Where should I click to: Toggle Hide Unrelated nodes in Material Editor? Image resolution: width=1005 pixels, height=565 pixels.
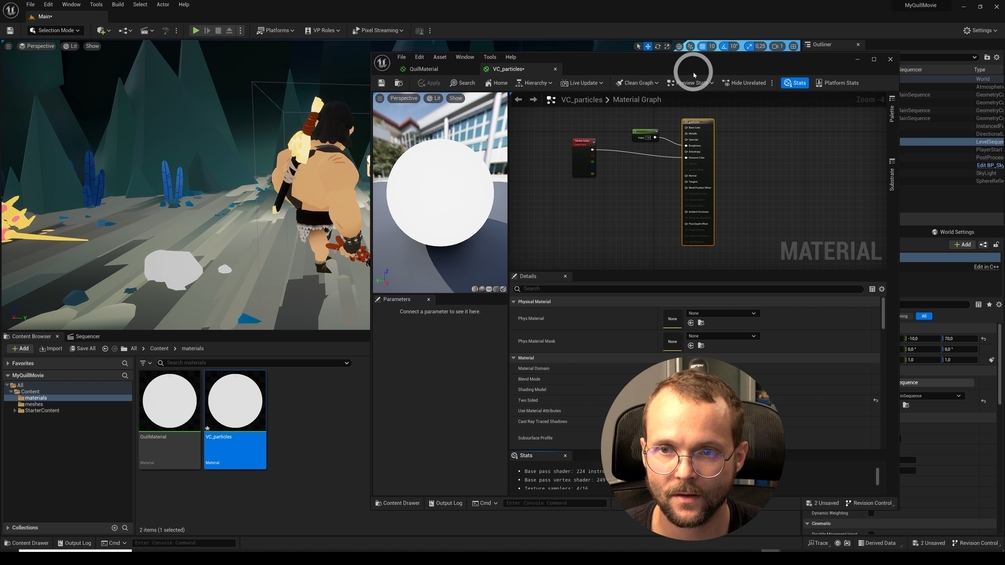click(744, 83)
